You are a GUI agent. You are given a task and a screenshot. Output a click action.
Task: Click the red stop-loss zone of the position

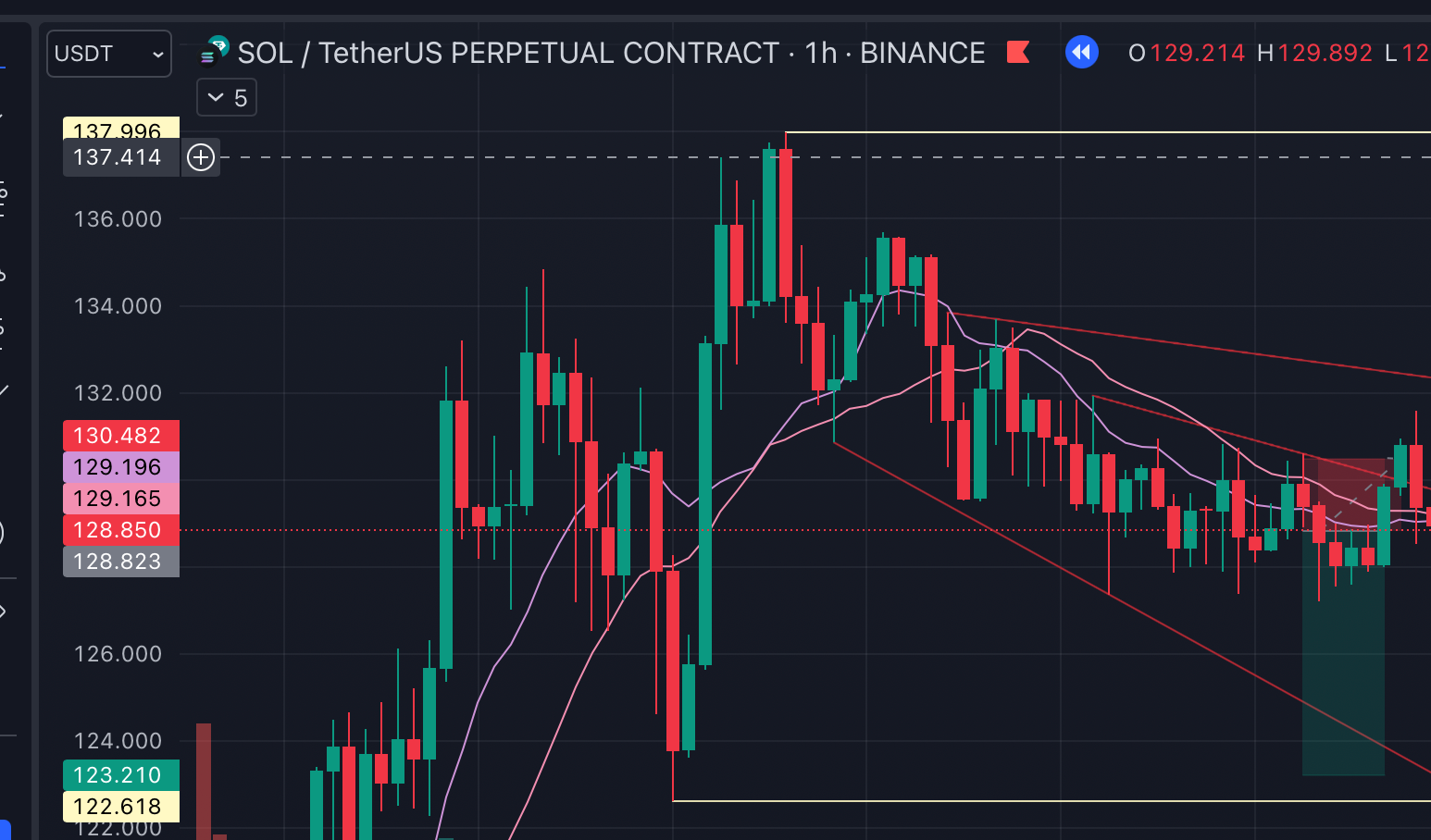[x=1350, y=483]
